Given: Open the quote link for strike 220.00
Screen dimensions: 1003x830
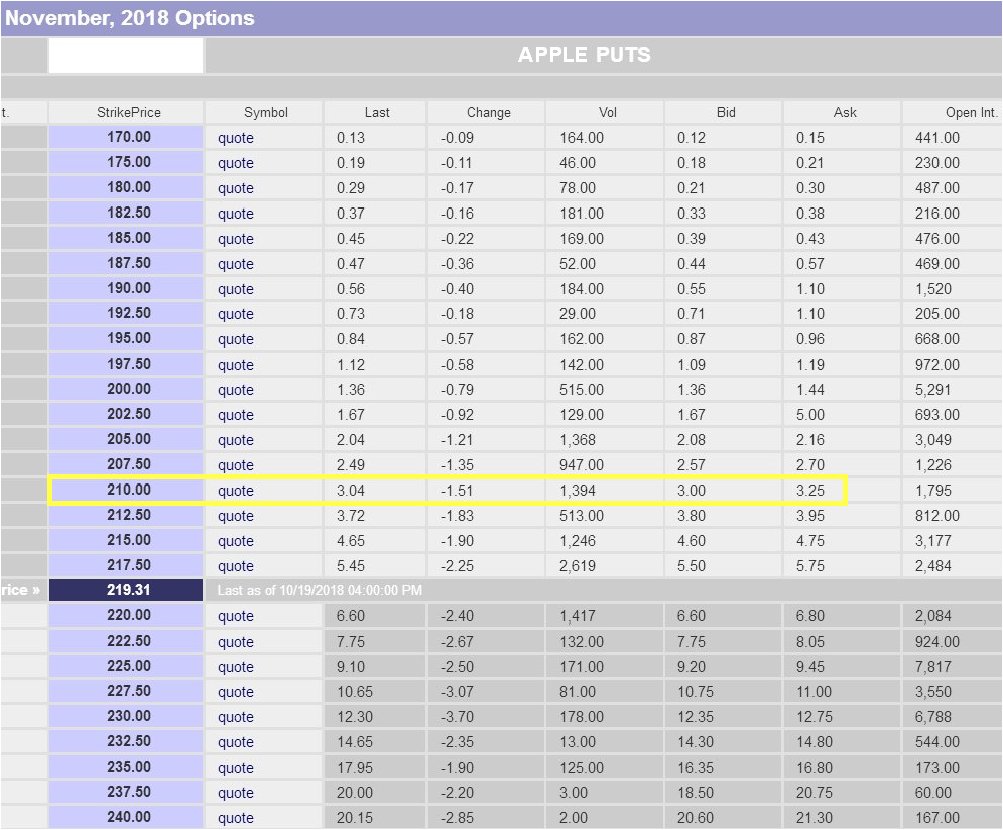Looking at the screenshot, I should pos(235,616).
